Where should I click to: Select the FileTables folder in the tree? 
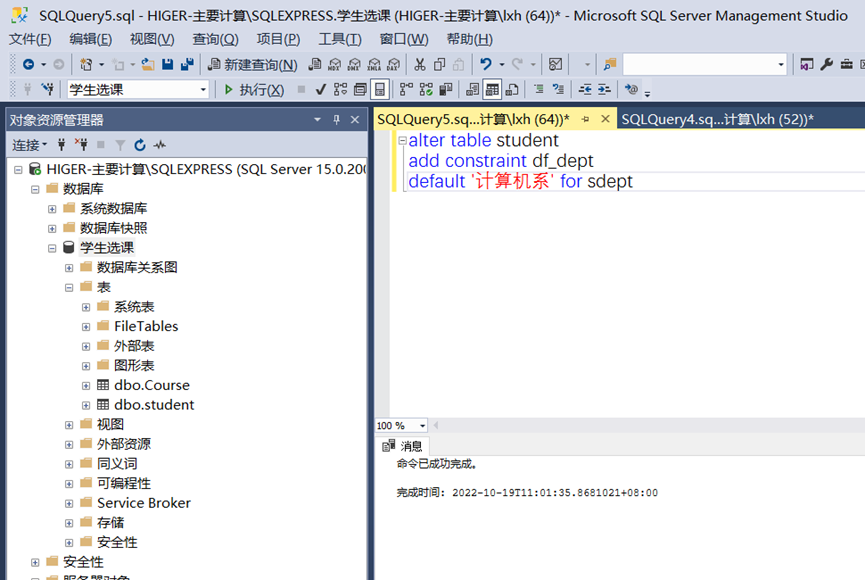tap(146, 327)
